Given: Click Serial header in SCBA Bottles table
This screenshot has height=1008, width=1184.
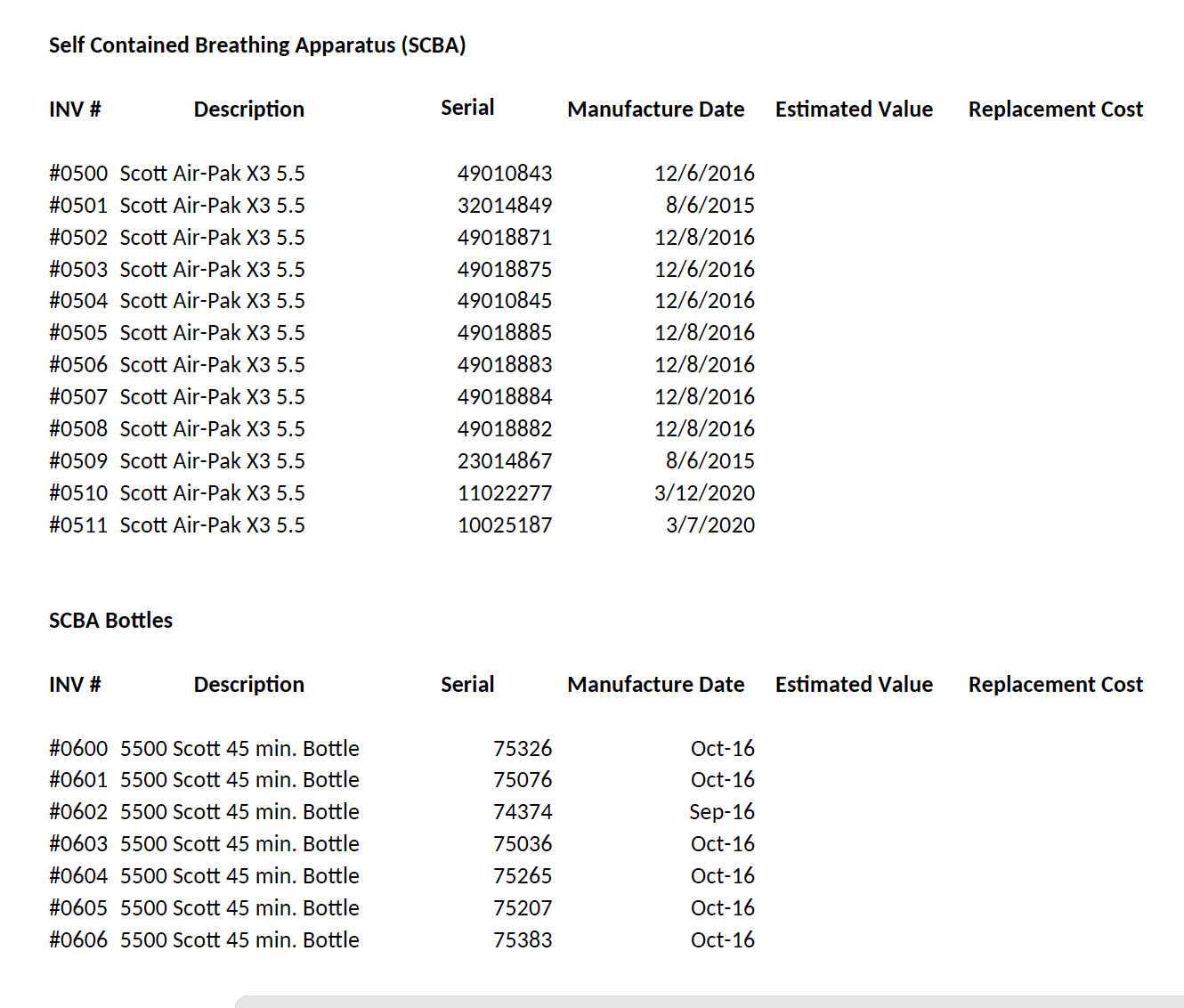Looking at the screenshot, I should click(467, 685).
